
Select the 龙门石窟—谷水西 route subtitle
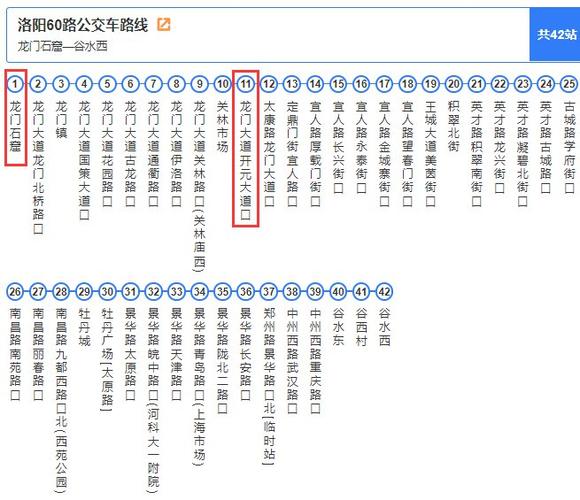click(63, 47)
